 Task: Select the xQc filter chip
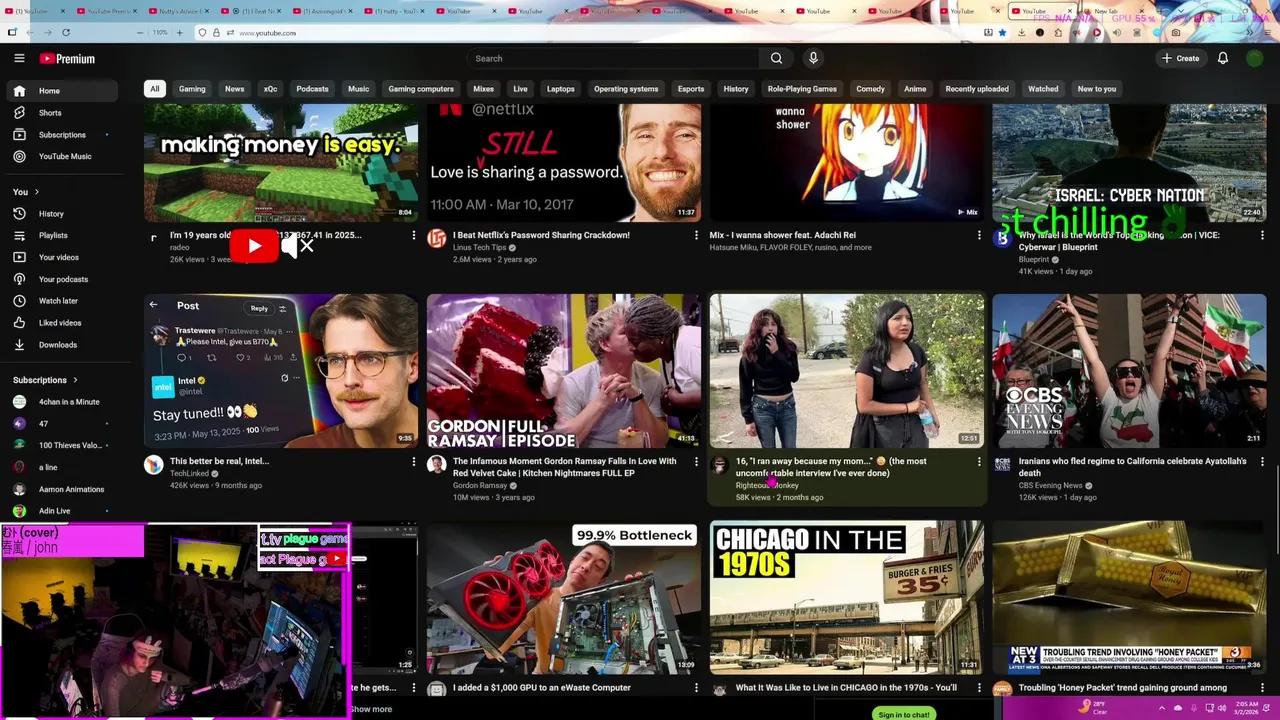[x=270, y=89]
